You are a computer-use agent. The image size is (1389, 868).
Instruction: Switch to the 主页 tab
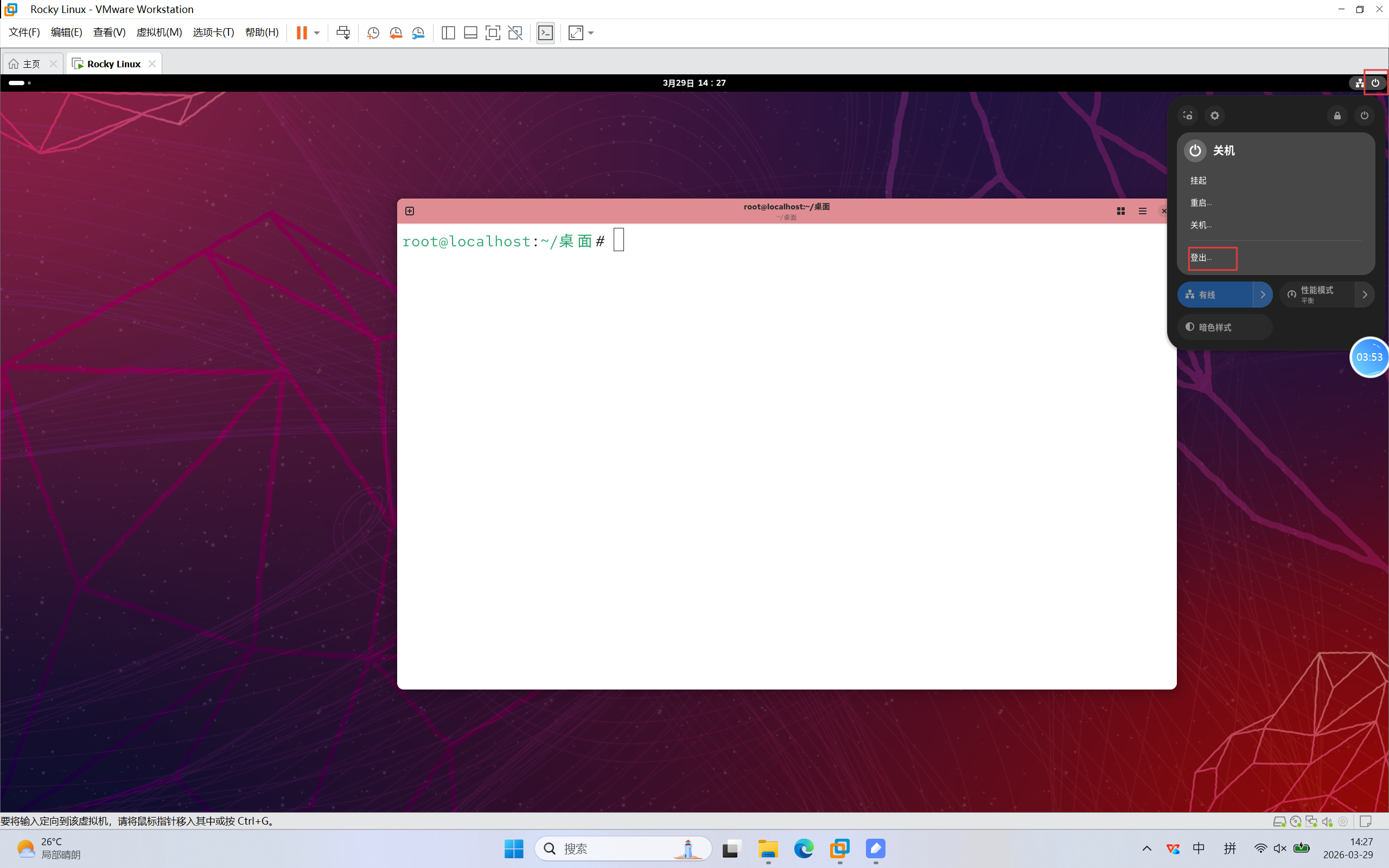tap(31, 63)
